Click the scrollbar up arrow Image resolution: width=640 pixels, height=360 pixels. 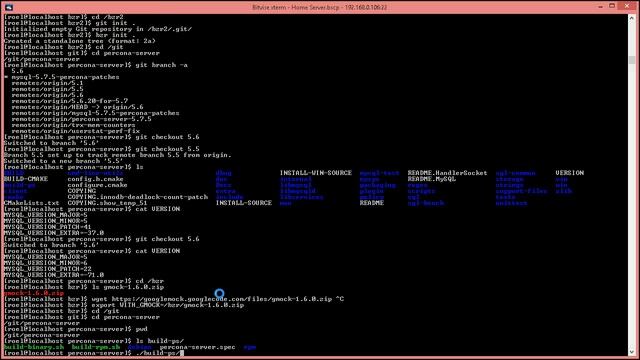click(631, 18)
